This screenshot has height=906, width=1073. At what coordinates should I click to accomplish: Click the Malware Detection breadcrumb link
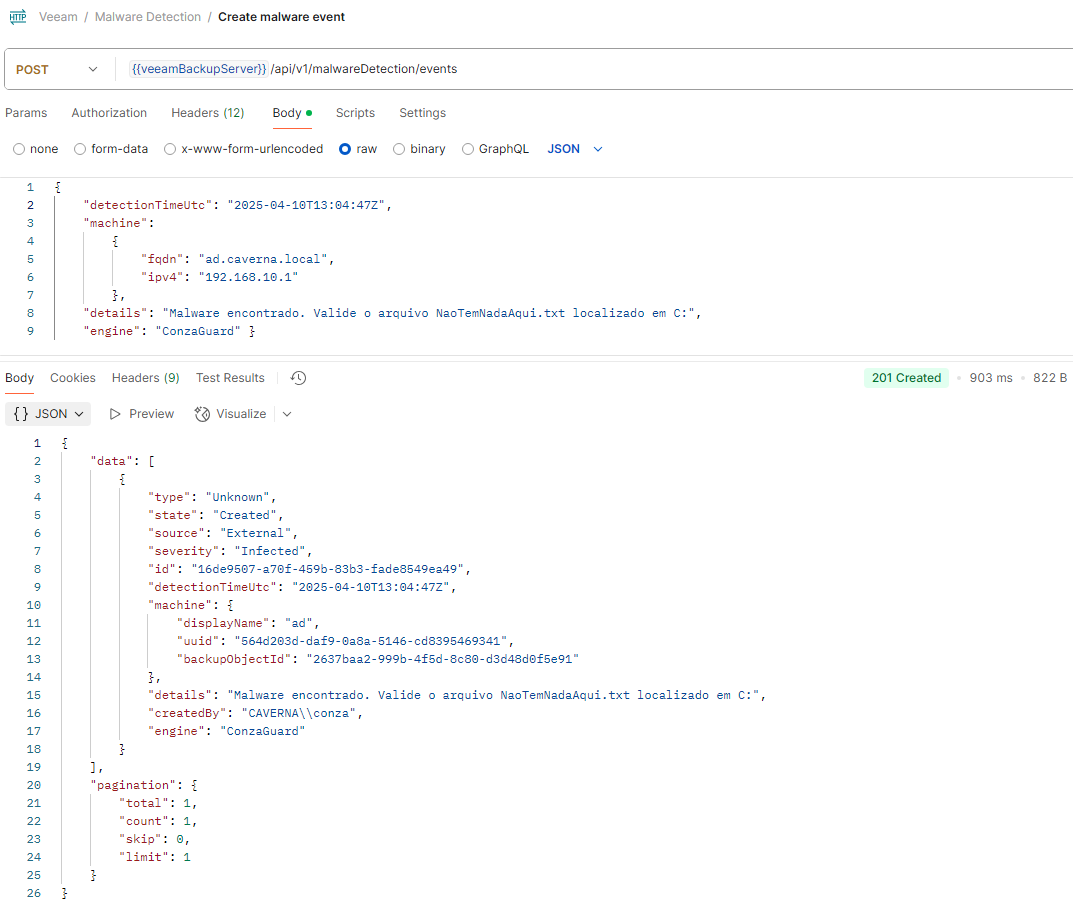148,16
